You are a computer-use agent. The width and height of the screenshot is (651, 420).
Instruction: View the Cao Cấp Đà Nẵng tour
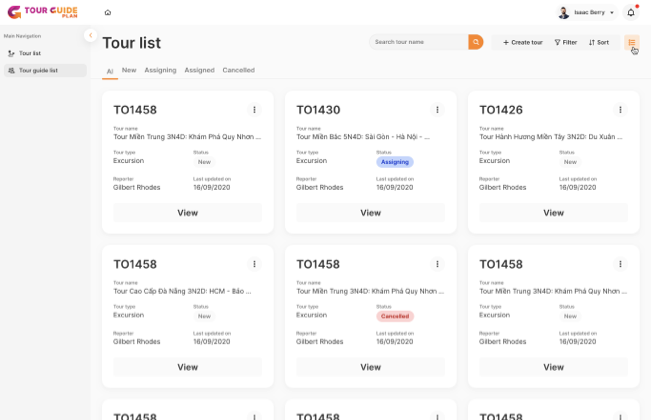pos(188,367)
